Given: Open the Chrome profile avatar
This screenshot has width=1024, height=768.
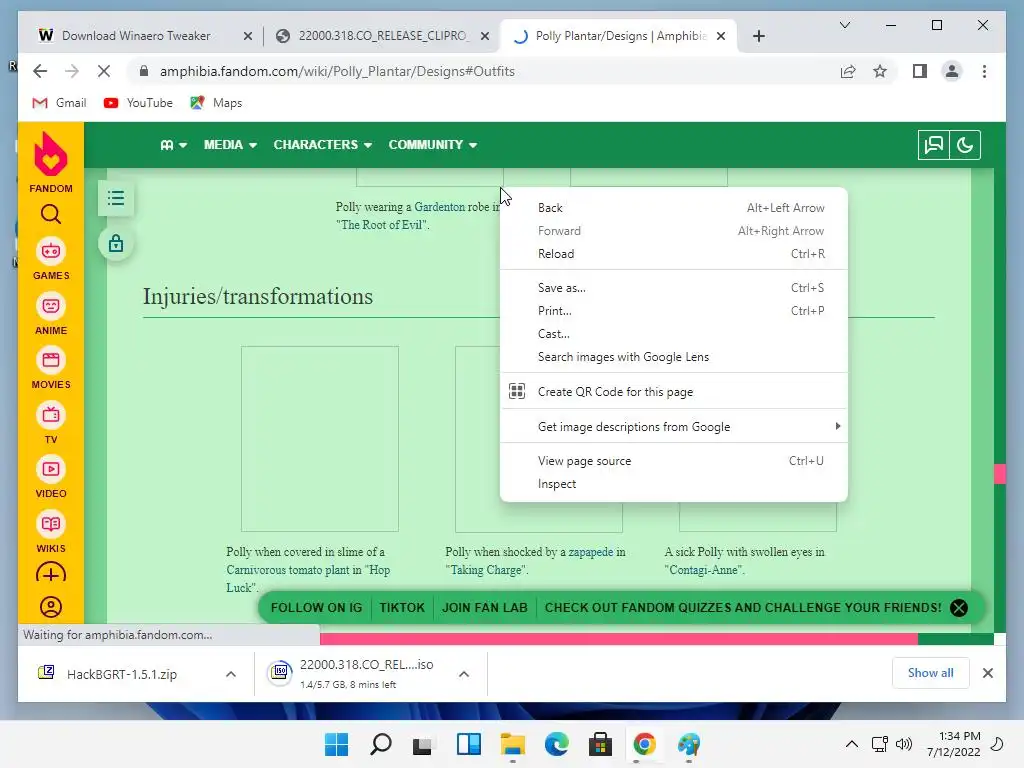Looking at the screenshot, I should (x=952, y=71).
